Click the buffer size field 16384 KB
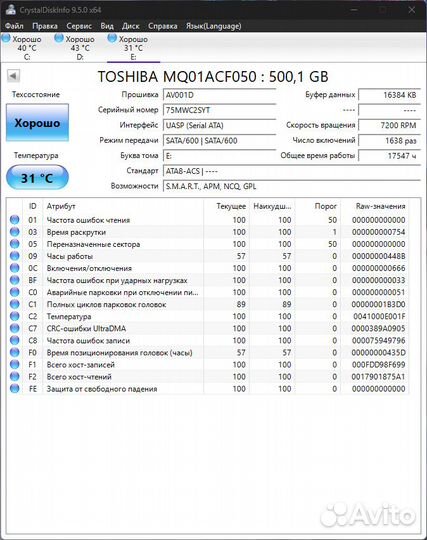427x540 pixels. pyautogui.click(x=389, y=95)
